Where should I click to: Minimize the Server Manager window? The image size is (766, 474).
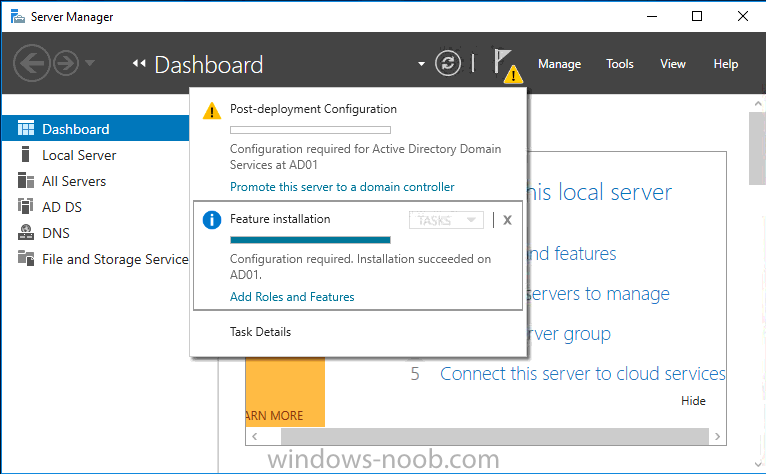(652, 16)
